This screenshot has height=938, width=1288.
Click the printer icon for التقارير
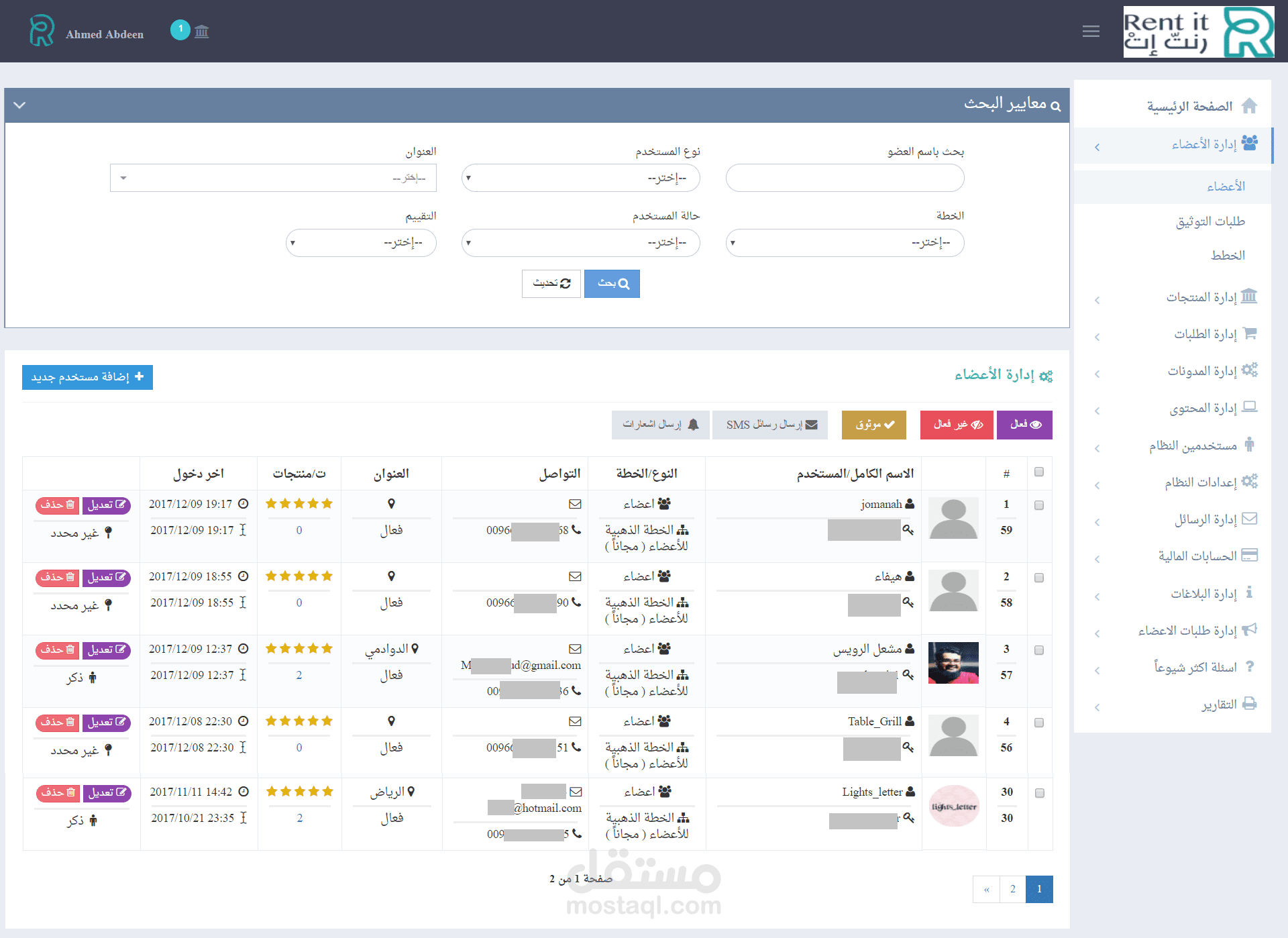click(1249, 704)
